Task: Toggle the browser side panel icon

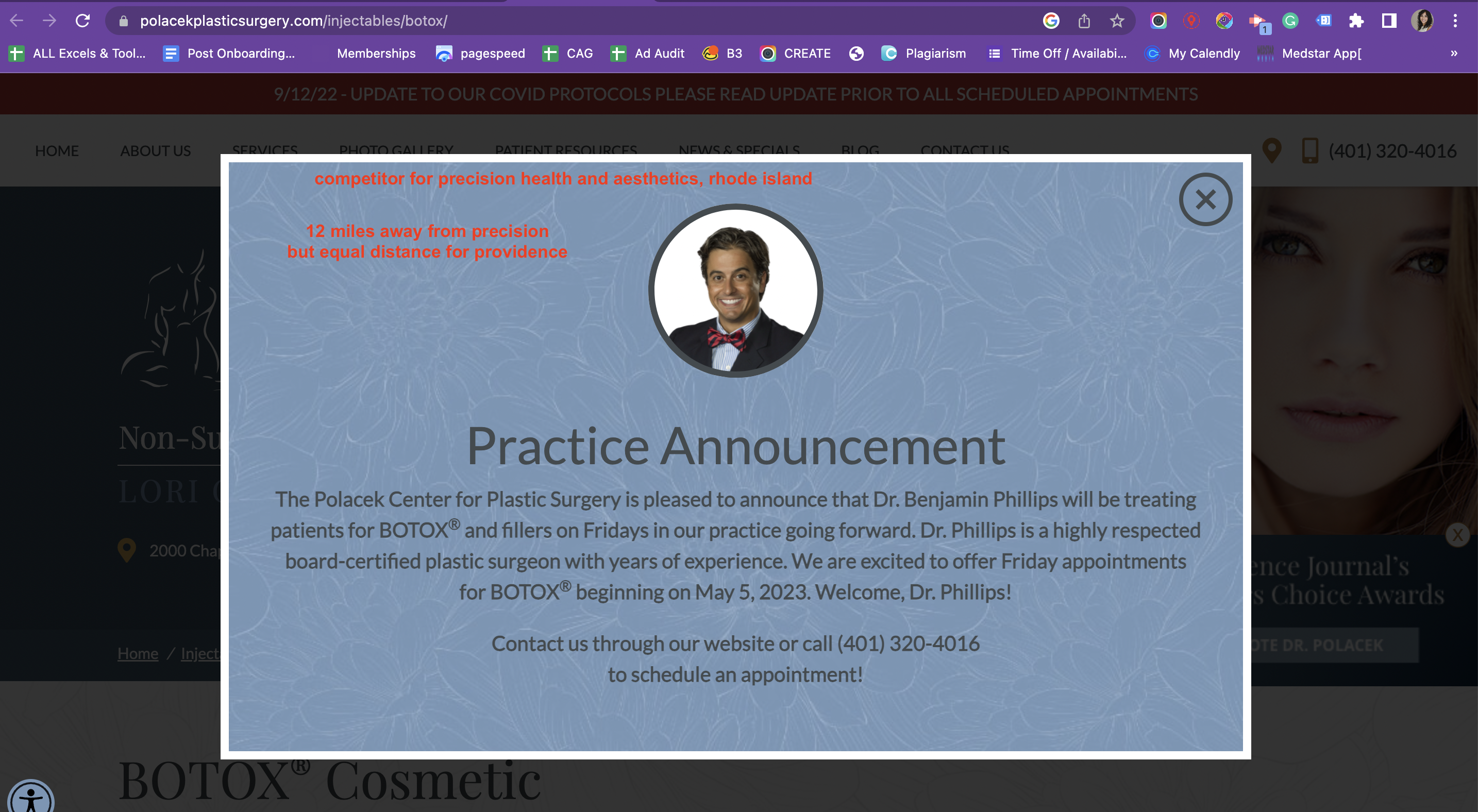Action: (1389, 21)
